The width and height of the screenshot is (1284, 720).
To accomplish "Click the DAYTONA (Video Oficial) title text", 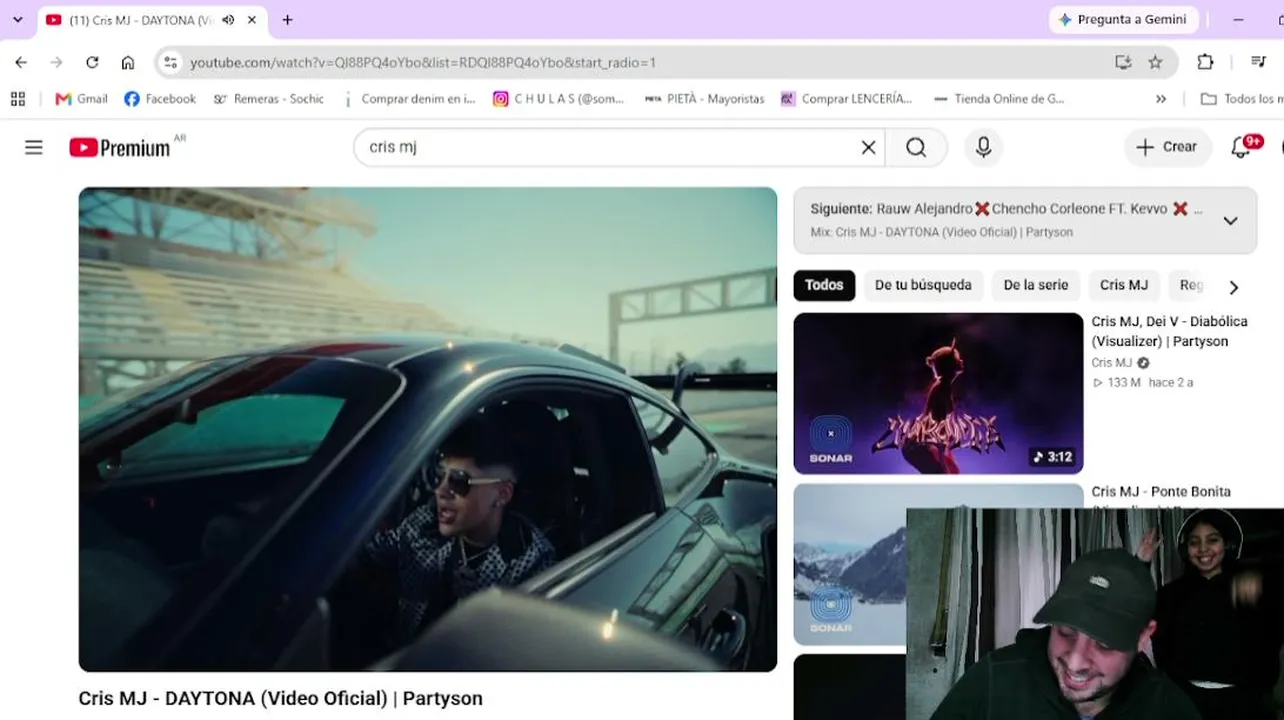I will [281, 698].
